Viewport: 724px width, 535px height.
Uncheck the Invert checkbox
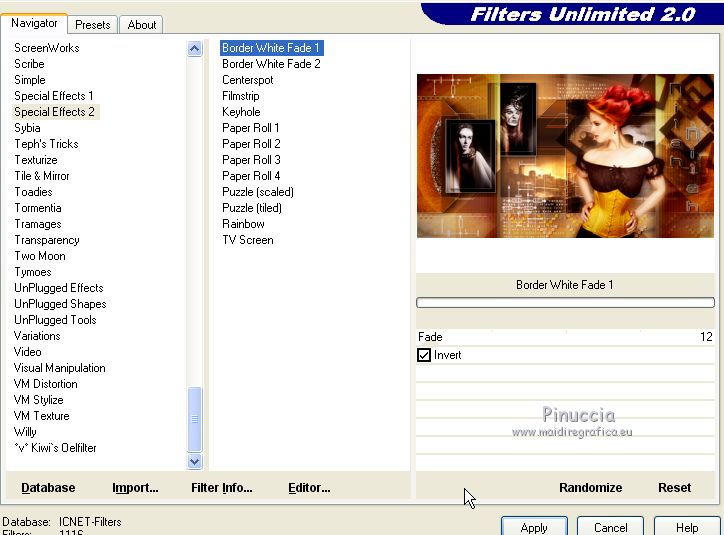pyautogui.click(x=423, y=355)
